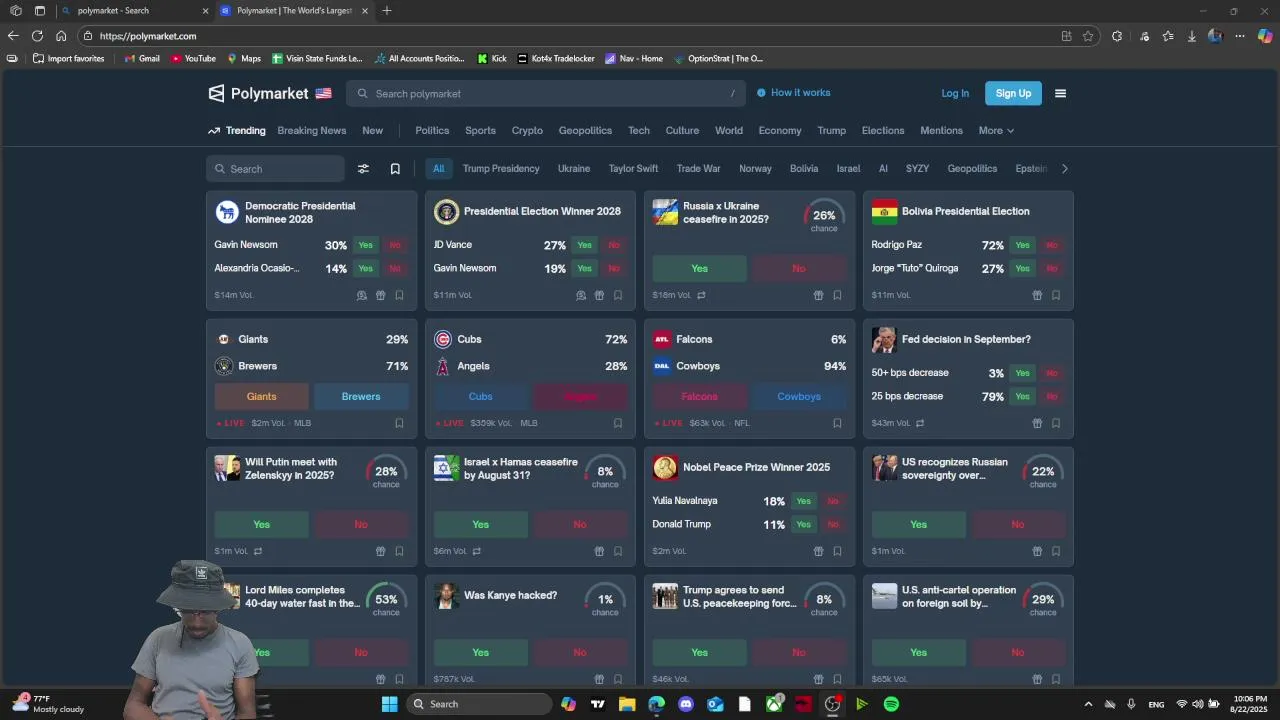Open browser downloads icon

point(1192,36)
